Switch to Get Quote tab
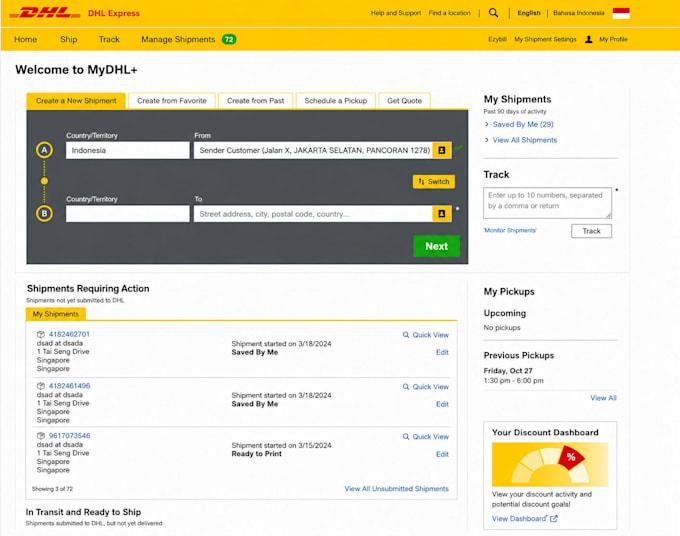 pyautogui.click(x=404, y=101)
